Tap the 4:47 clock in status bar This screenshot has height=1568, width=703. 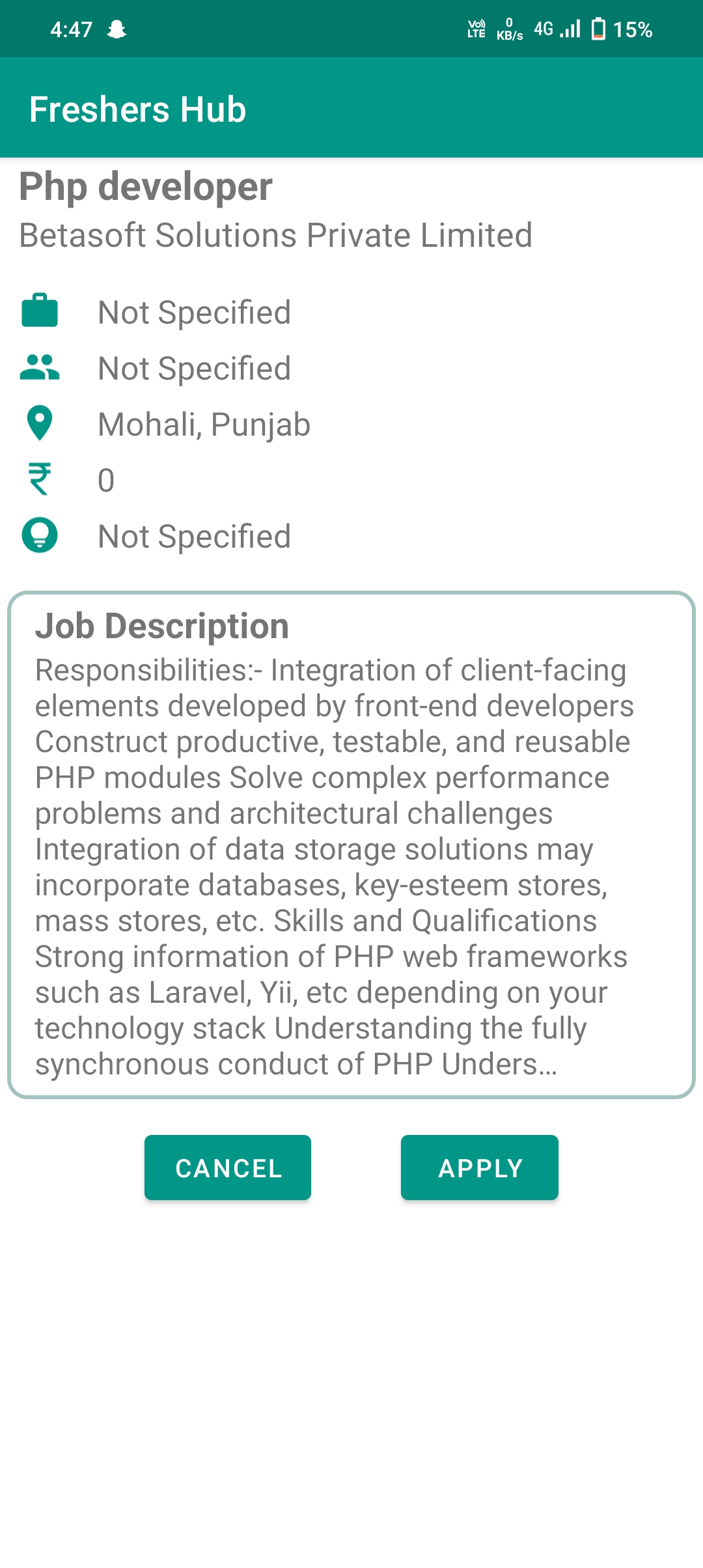click(x=72, y=29)
